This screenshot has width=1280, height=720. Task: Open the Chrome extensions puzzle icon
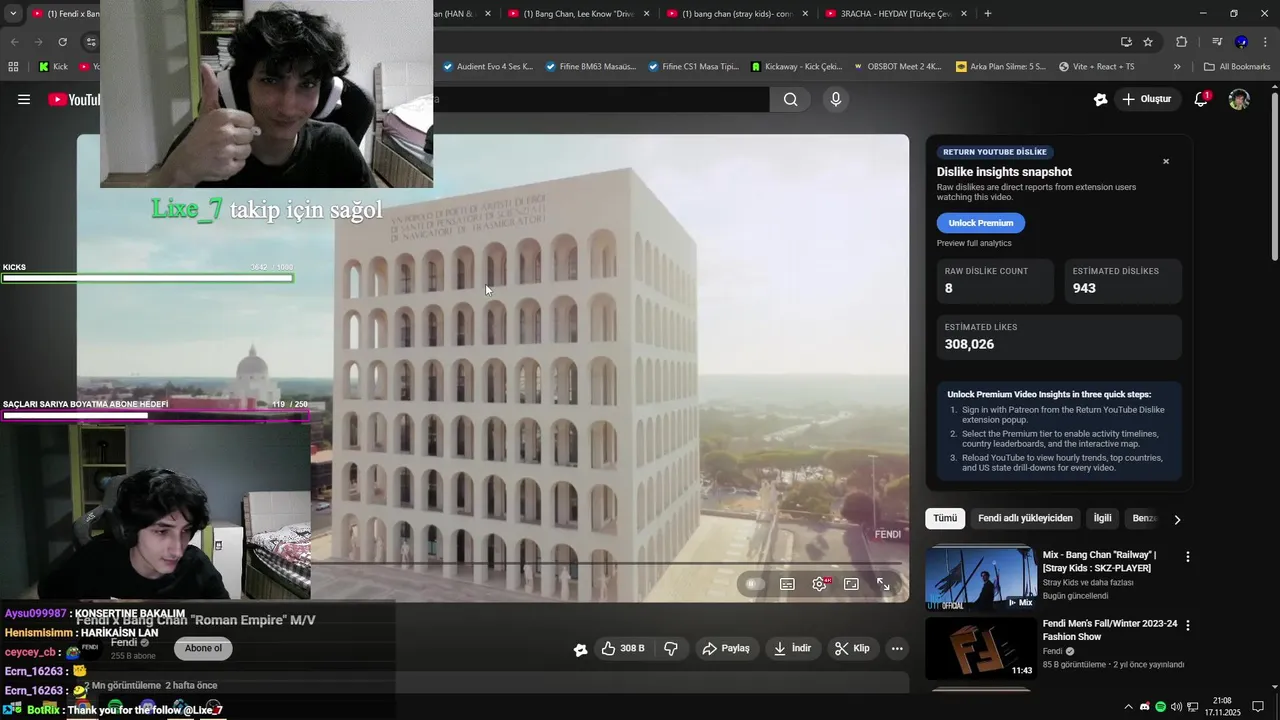click(x=1181, y=42)
